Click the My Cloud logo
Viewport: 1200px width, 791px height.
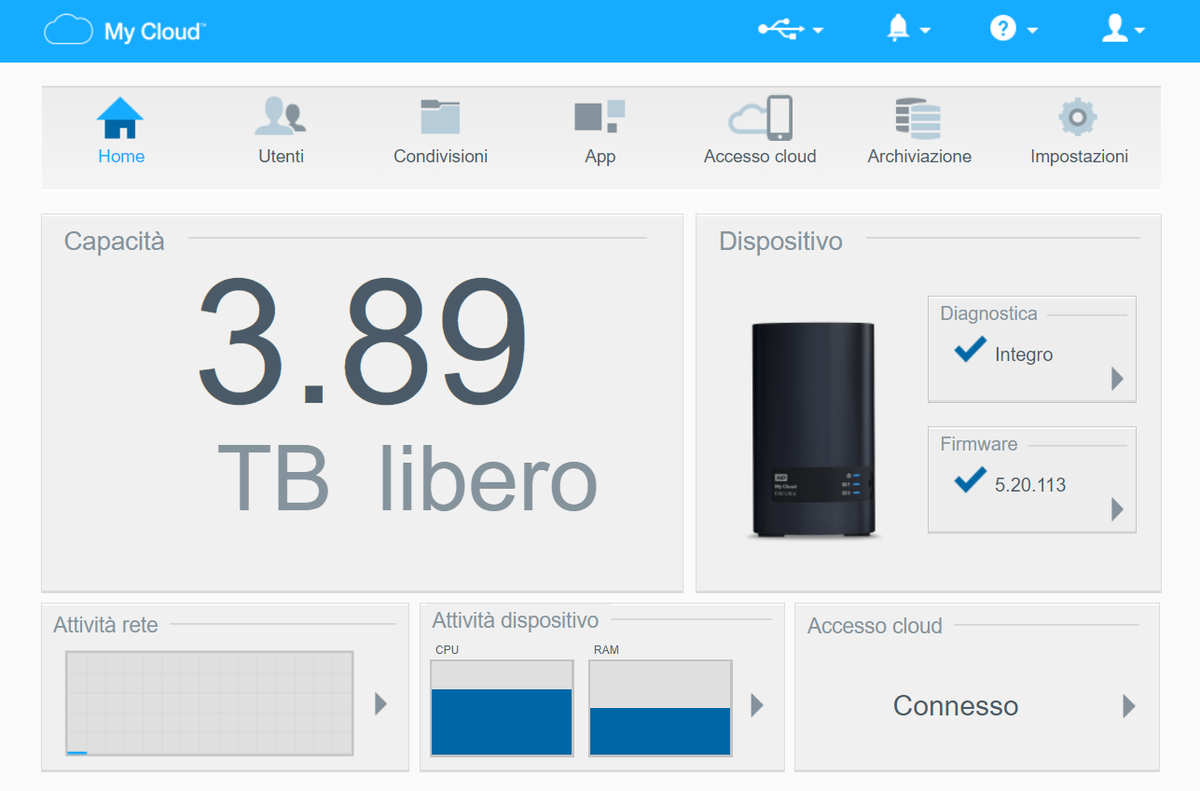(x=125, y=31)
